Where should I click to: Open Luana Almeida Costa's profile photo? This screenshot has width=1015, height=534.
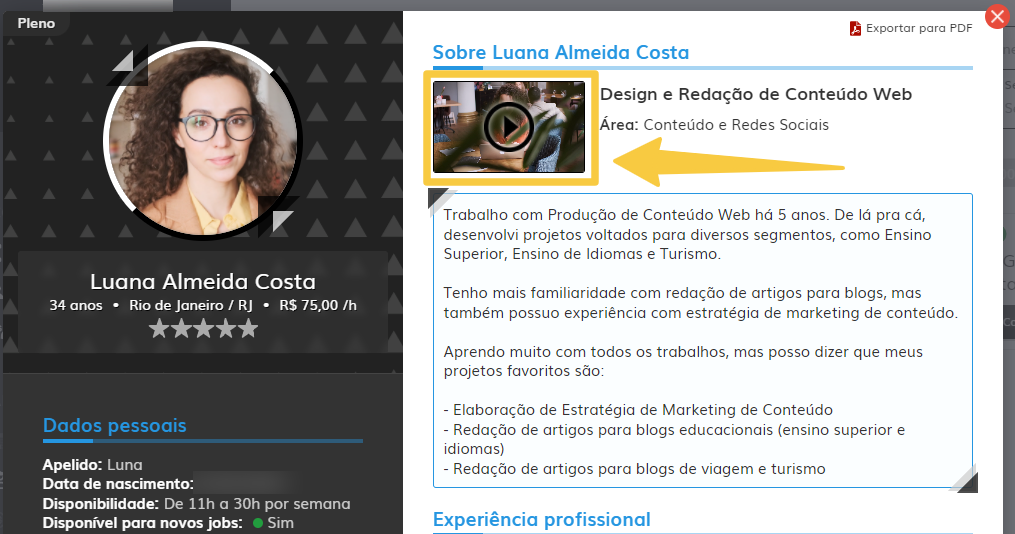click(203, 140)
